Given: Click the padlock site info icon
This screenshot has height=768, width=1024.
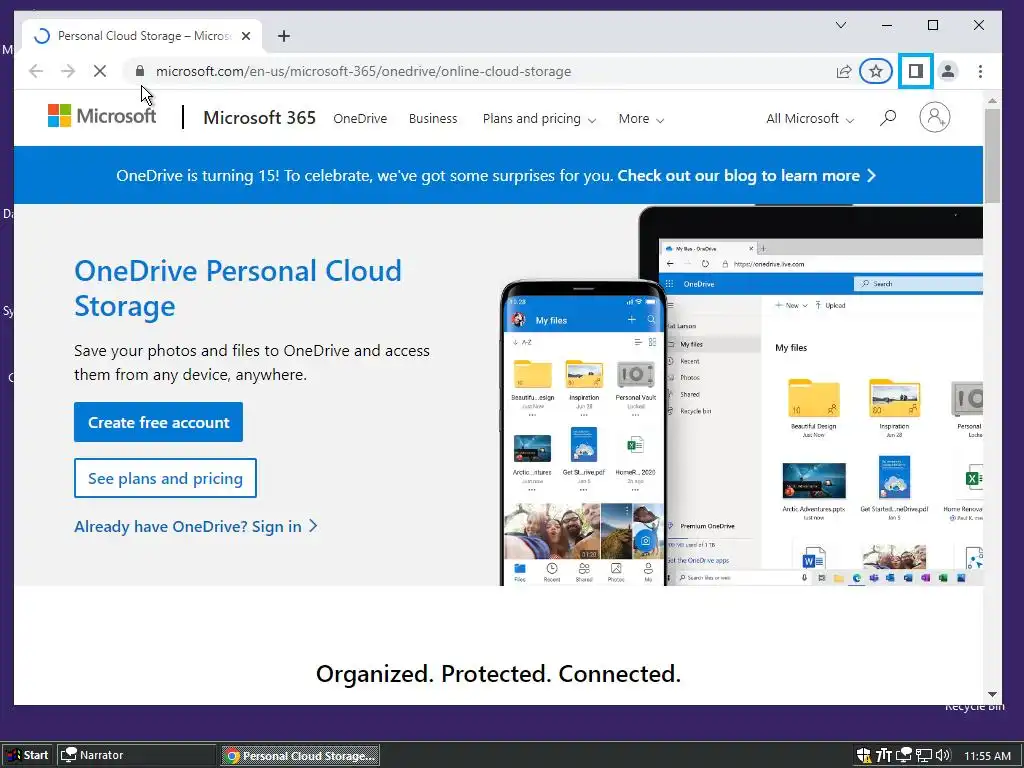Looking at the screenshot, I should coord(140,71).
